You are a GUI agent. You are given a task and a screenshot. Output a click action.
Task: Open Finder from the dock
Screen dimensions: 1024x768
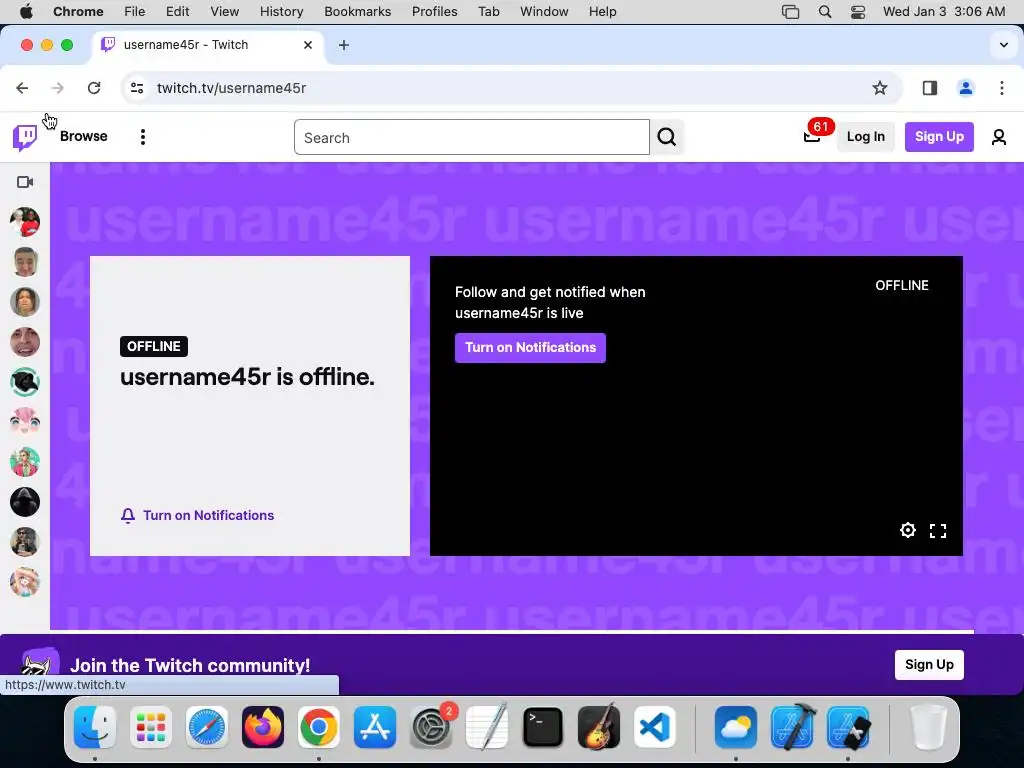(95, 727)
